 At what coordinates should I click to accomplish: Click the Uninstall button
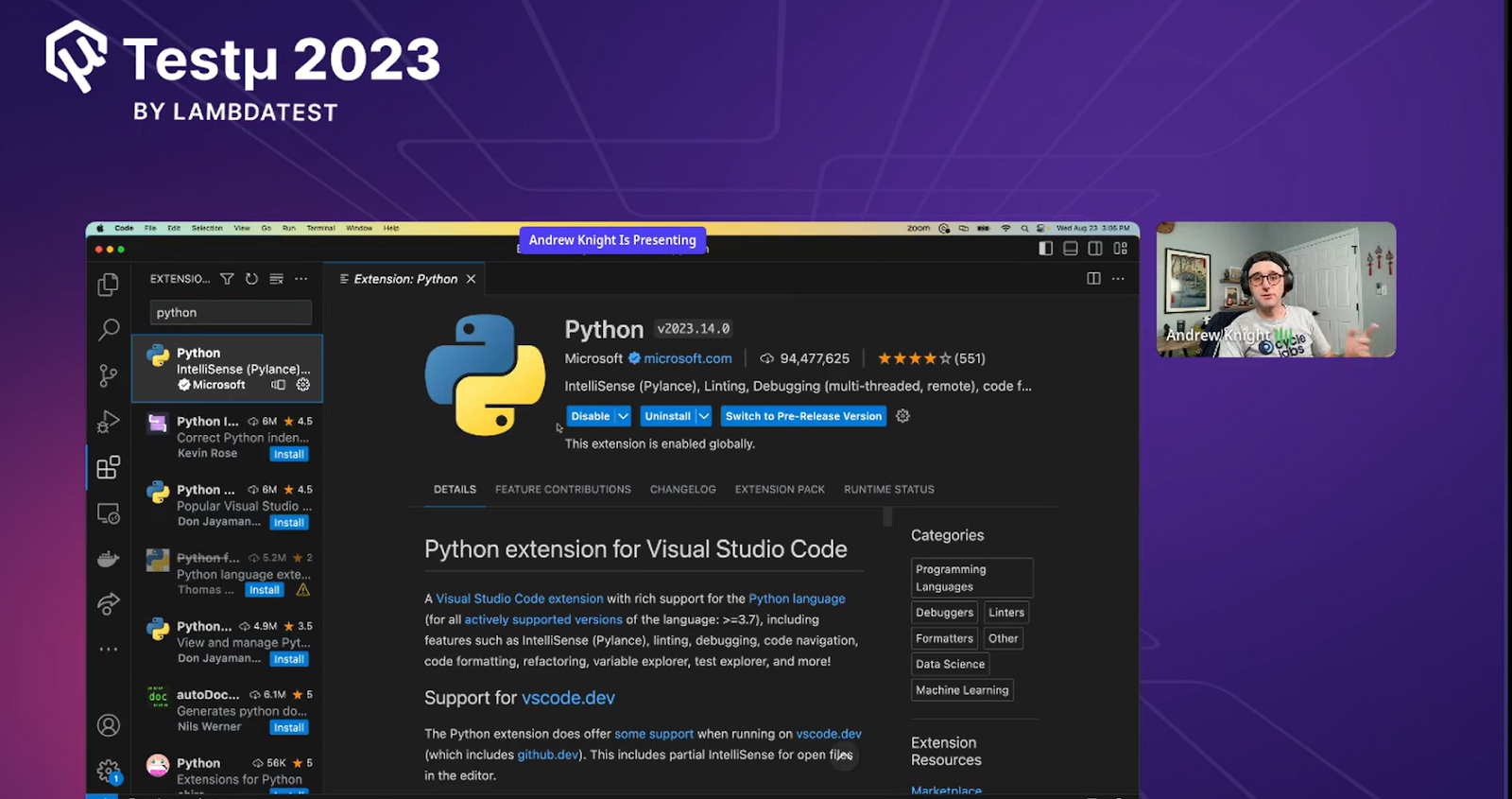coord(667,416)
